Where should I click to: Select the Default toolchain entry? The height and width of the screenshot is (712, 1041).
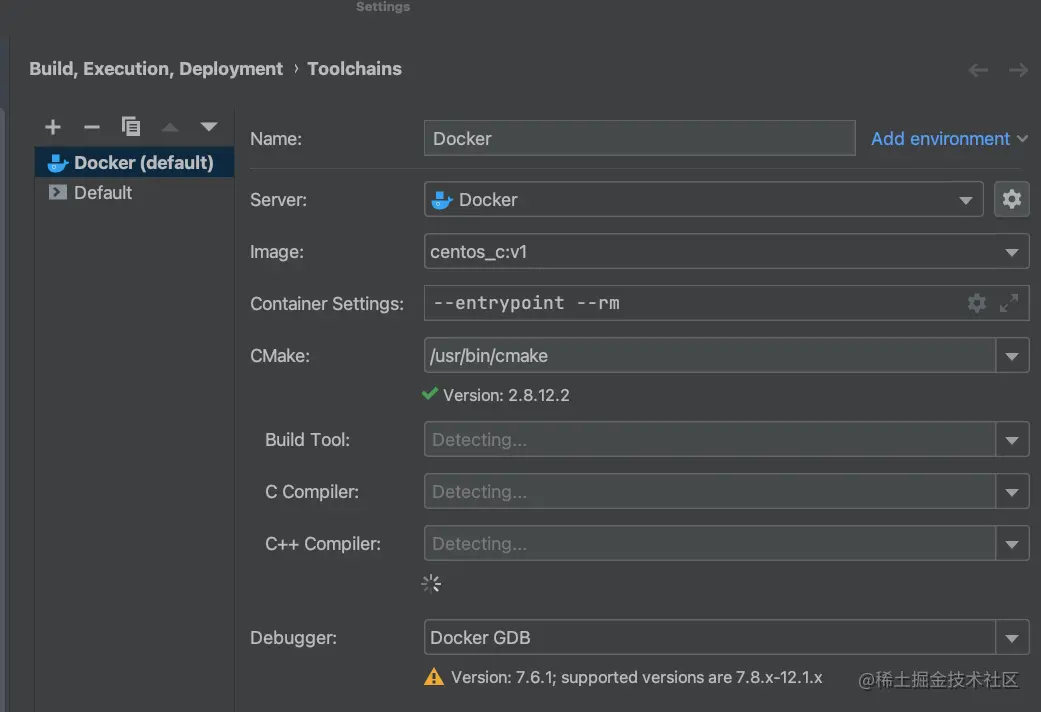(x=134, y=193)
